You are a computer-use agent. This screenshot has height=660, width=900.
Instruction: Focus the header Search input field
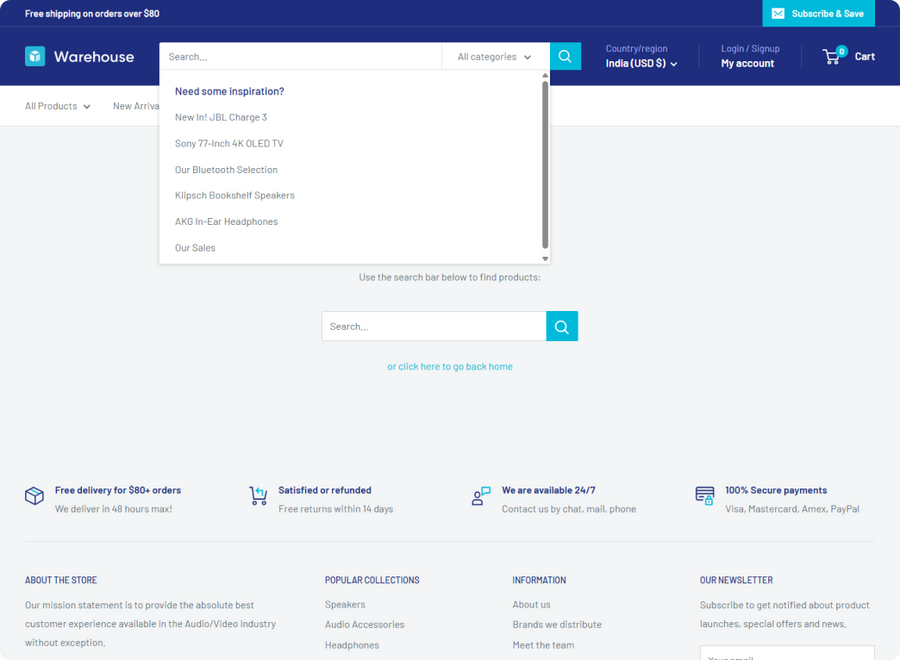point(301,57)
